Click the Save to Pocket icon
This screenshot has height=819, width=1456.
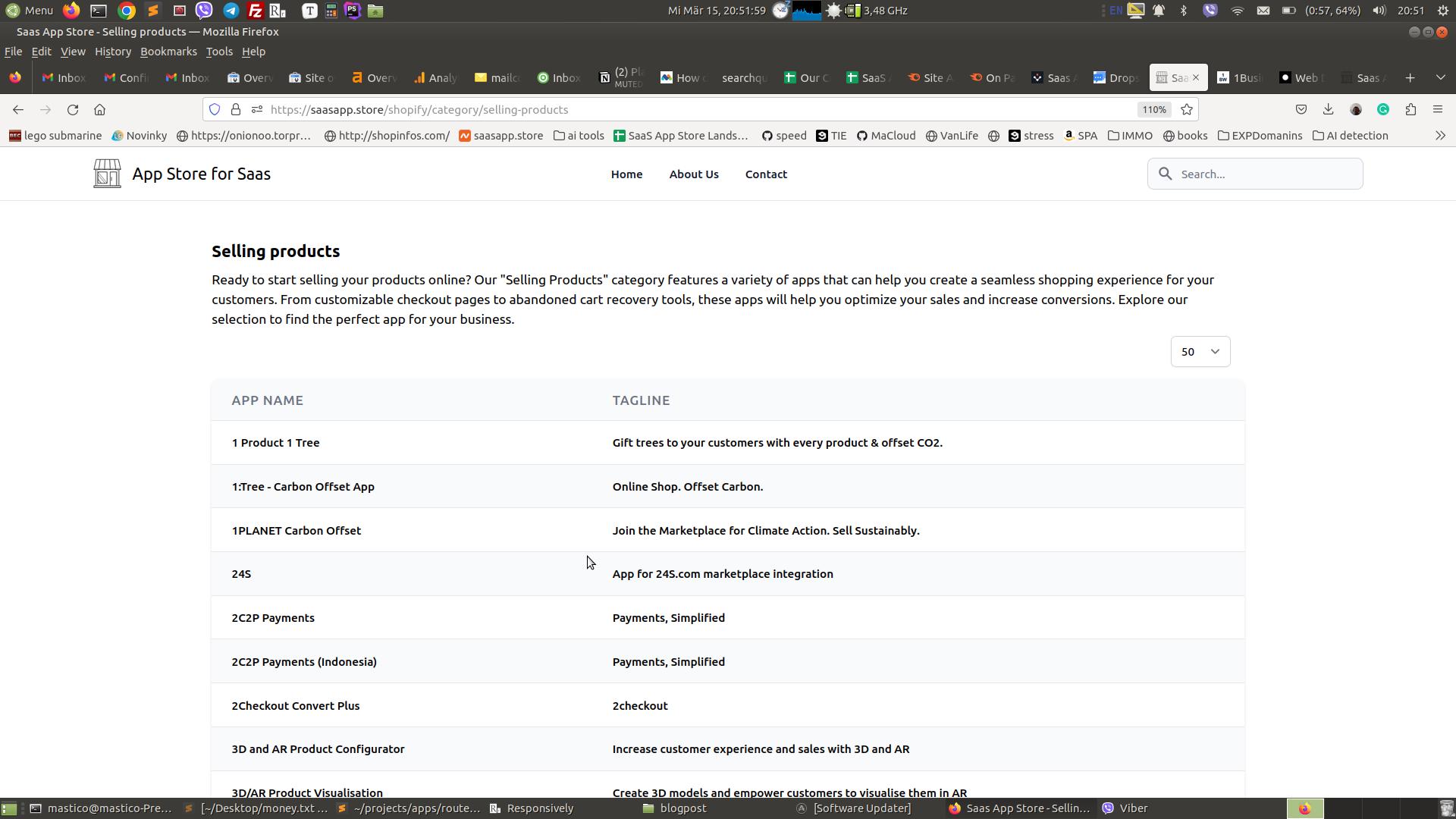1301,110
